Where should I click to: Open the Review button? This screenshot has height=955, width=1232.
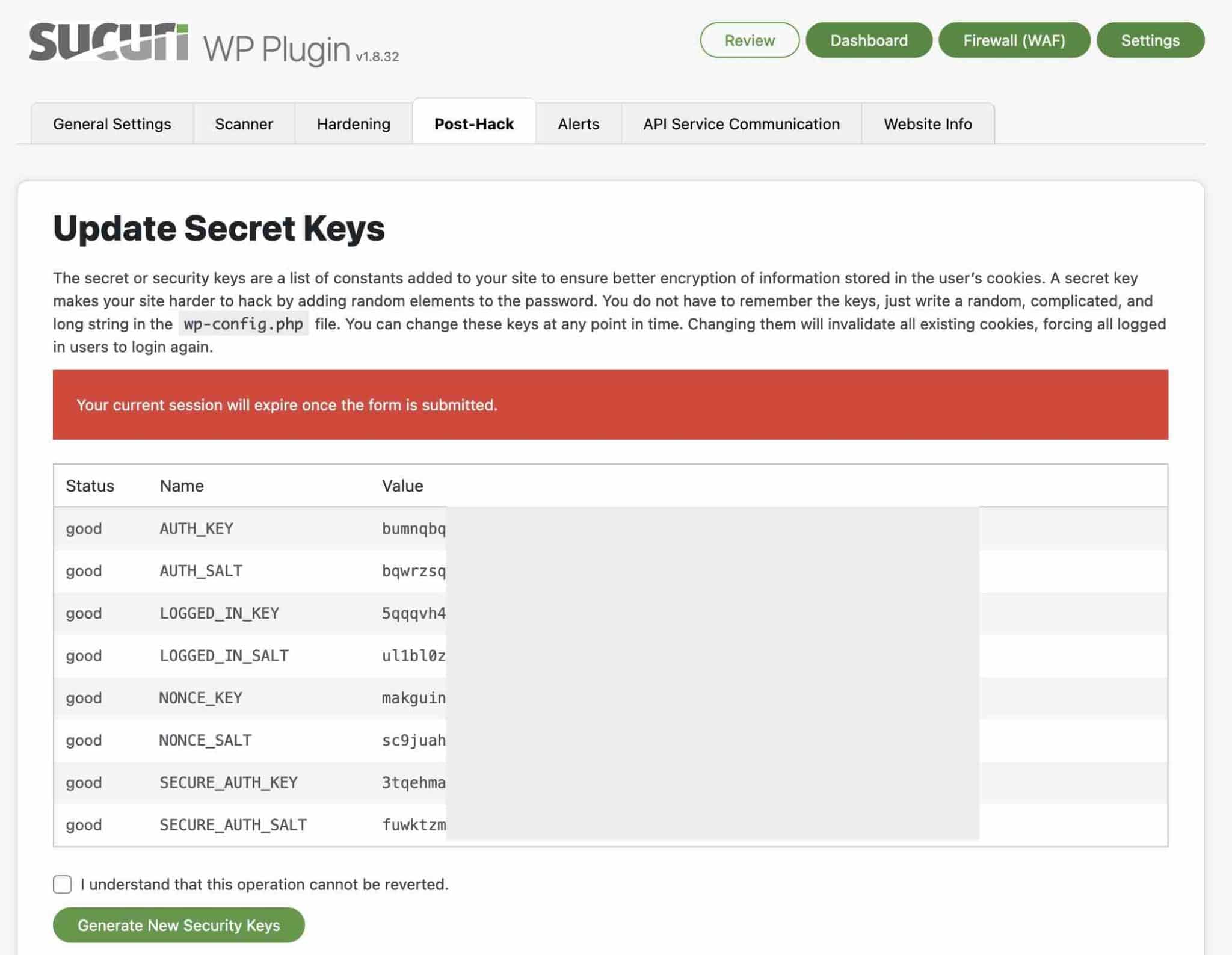(750, 40)
